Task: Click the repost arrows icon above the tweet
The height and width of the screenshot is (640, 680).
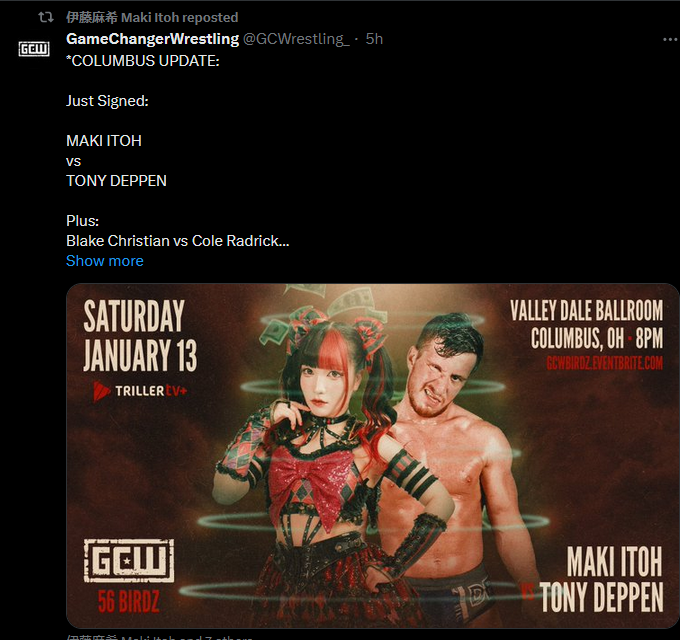Action: coord(46,17)
